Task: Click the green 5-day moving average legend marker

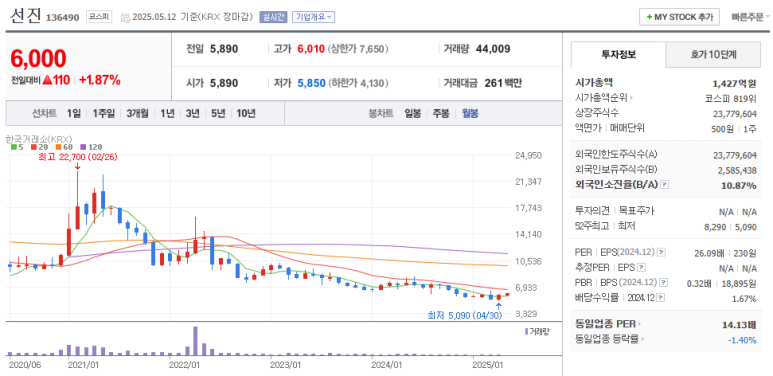Action: click(x=14, y=146)
